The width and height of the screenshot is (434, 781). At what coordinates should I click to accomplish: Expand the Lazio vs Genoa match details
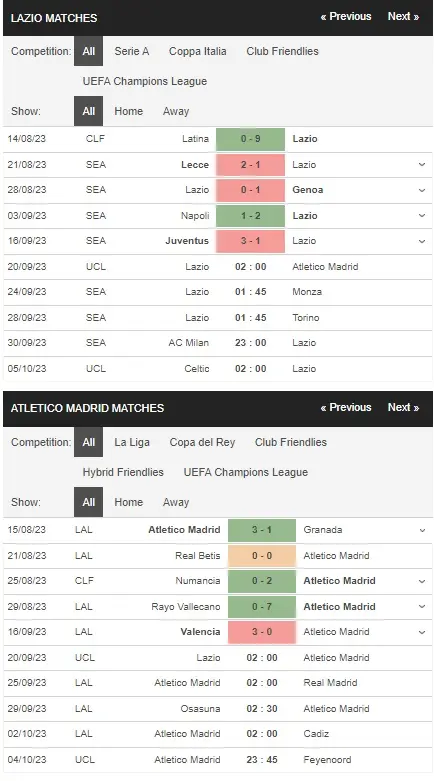coord(422,190)
